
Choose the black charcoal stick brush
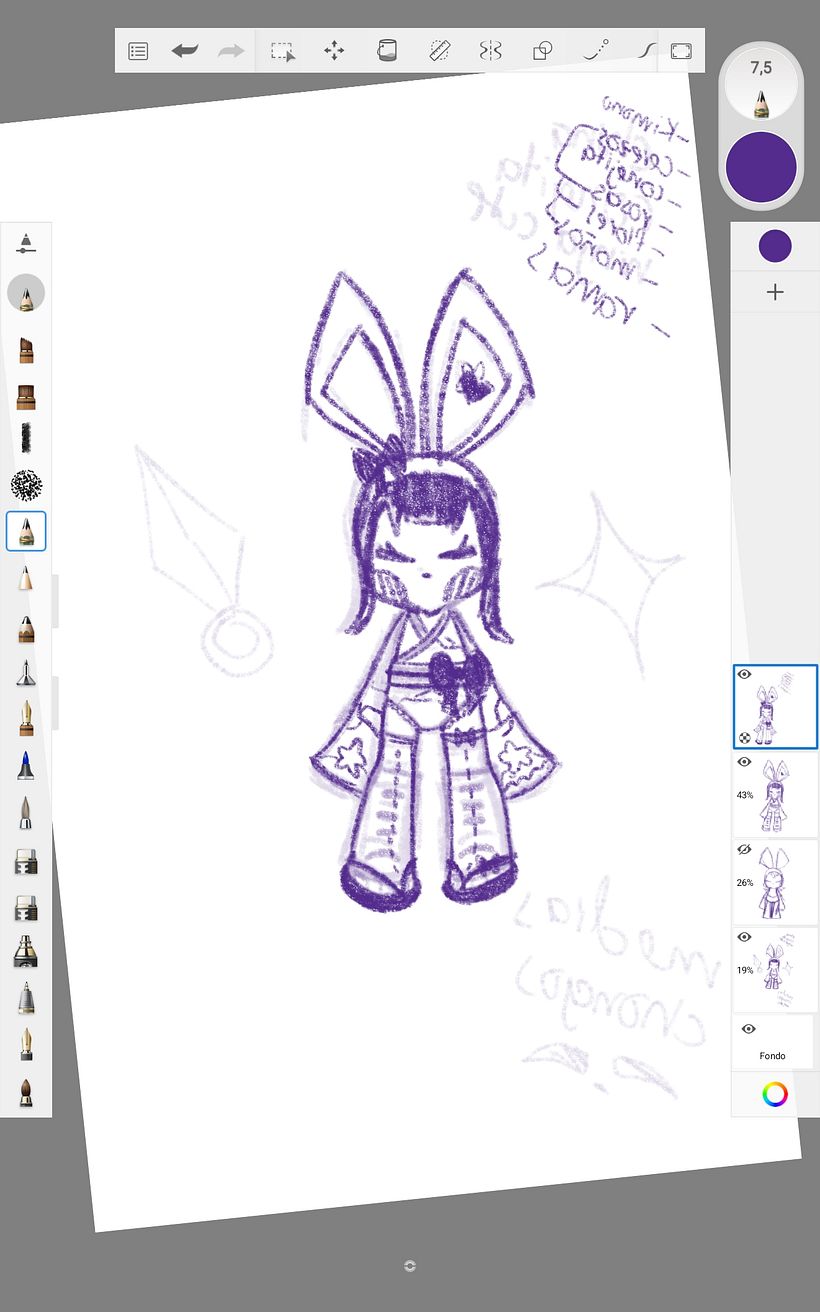(x=26, y=438)
